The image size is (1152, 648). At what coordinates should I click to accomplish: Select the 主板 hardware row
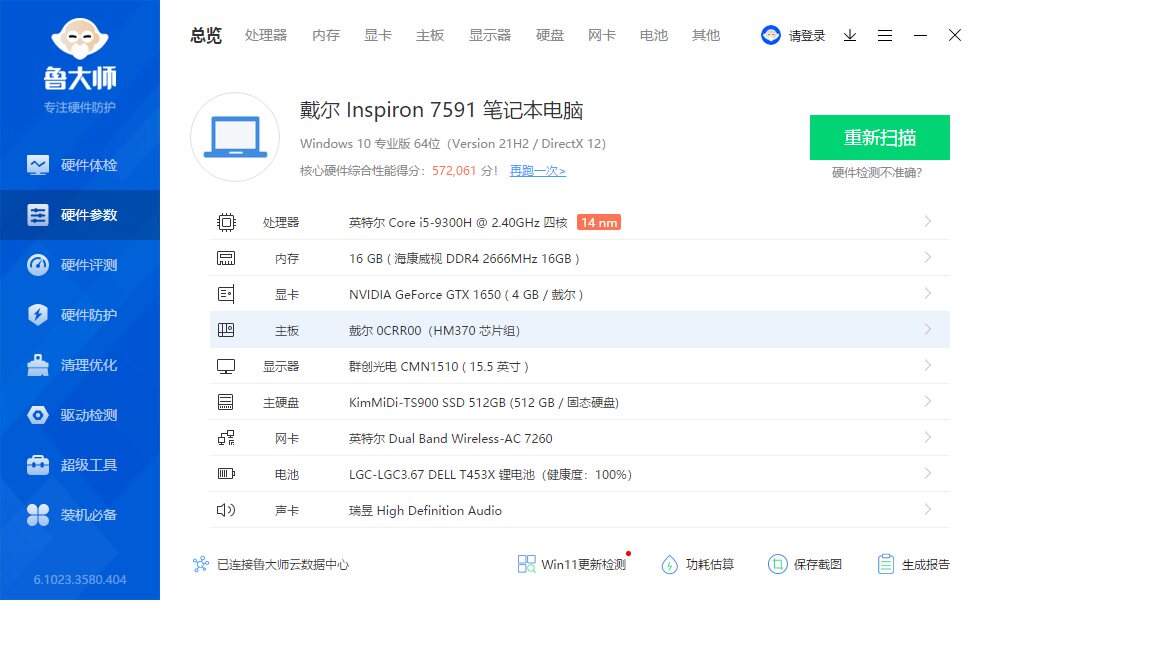pyautogui.click(x=579, y=330)
